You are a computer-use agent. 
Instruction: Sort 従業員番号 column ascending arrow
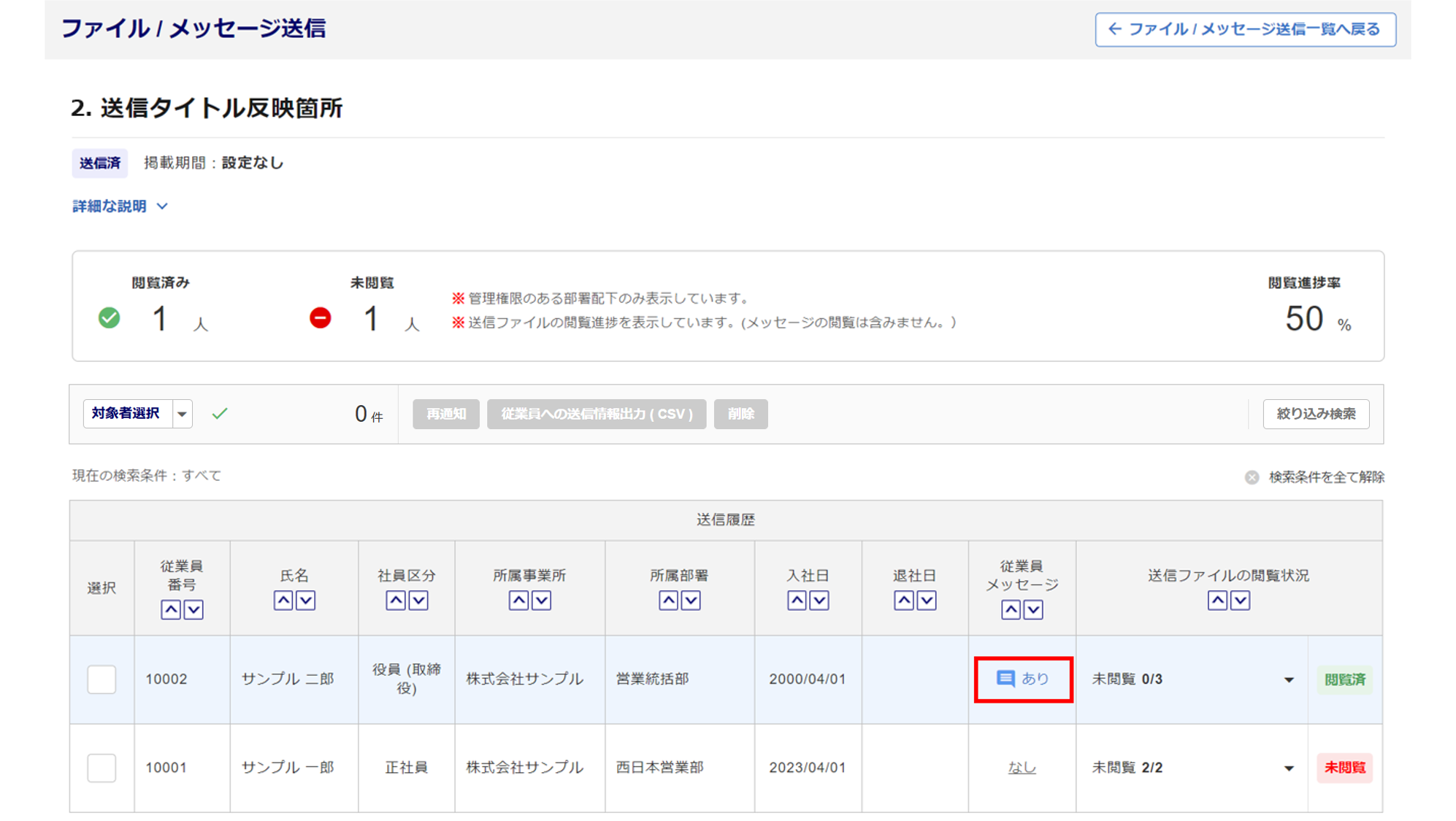[171, 609]
